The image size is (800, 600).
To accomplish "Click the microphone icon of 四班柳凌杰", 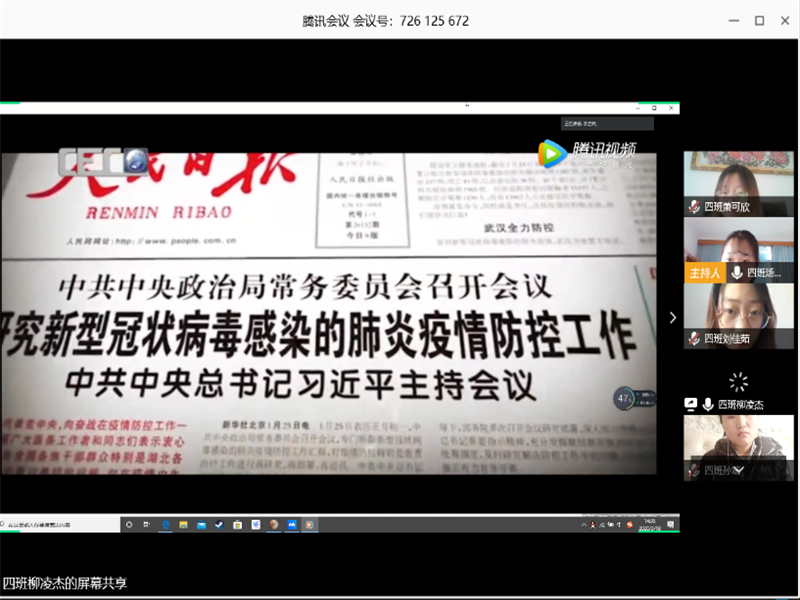I will point(708,405).
